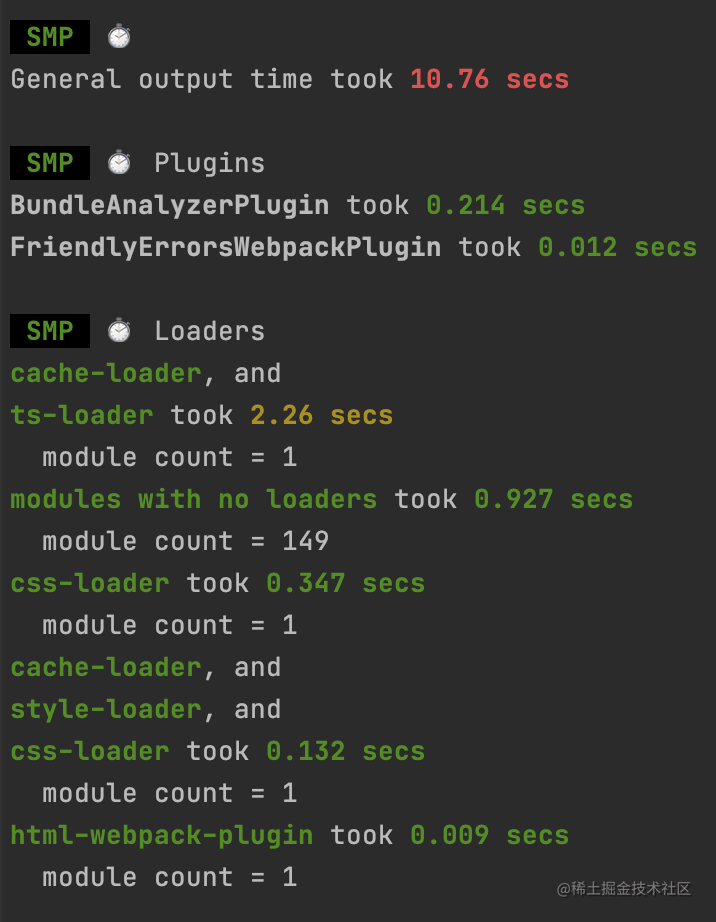This screenshot has width=716, height=922.
Task: Click the red 10.76 secs value
Action: coord(490,79)
